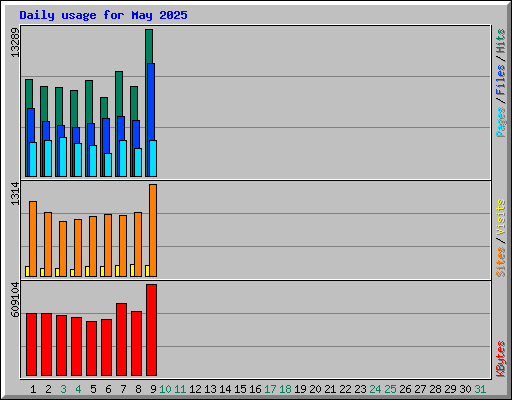Click the green Hits legend label
The height and width of the screenshot is (400, 512).
501,41
